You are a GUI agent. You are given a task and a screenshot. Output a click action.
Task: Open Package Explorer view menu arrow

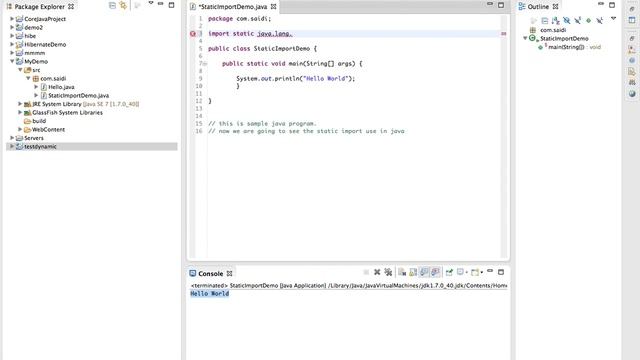pos(151,4)
